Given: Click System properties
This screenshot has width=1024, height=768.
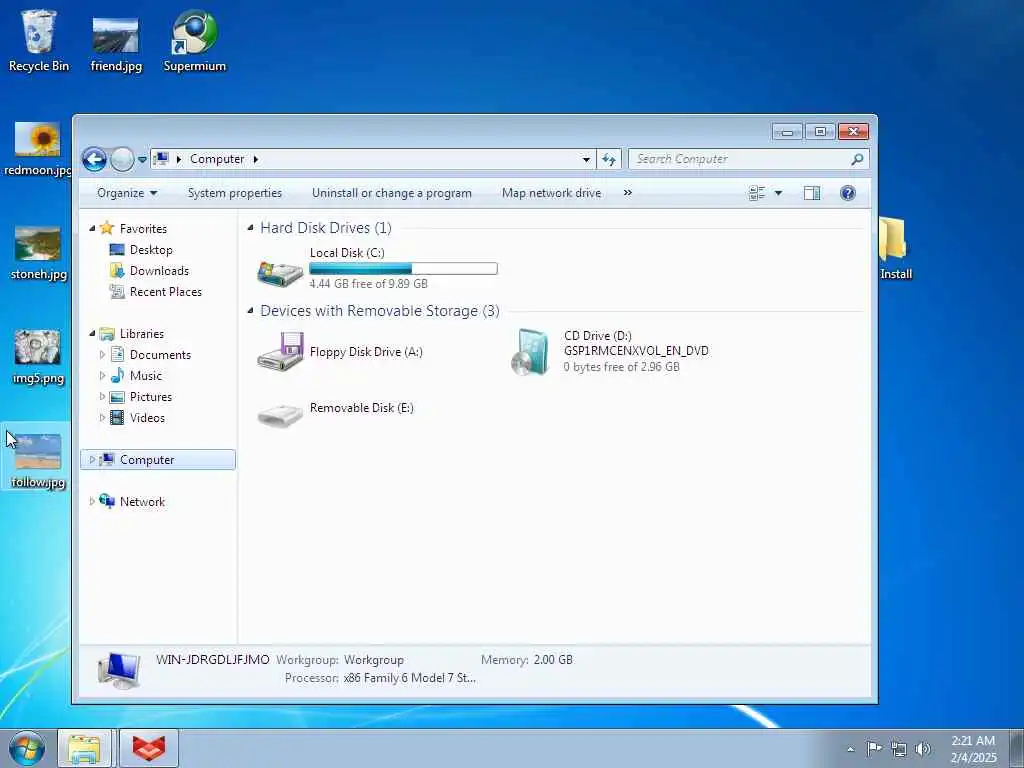Looking at the screenshot, I should click(x=234, y=193).
